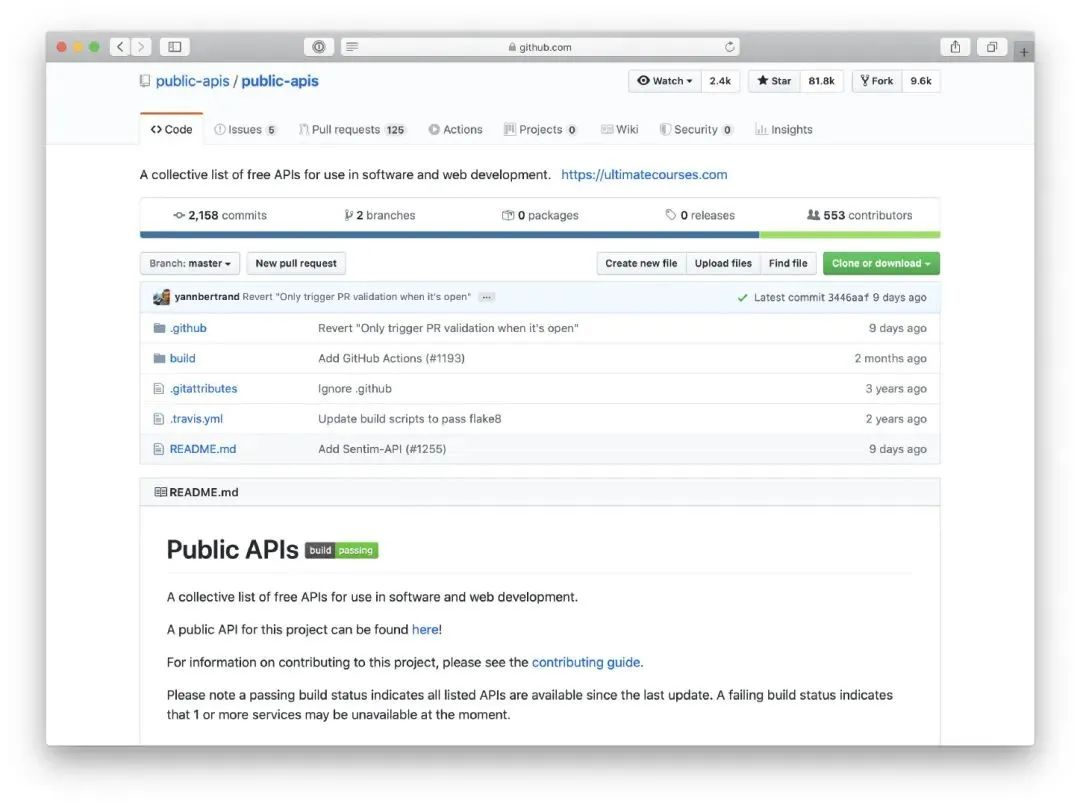Click book icon in README.md header
The height and width of the screenshot is (806, 1080).
[x=160, y=492]
